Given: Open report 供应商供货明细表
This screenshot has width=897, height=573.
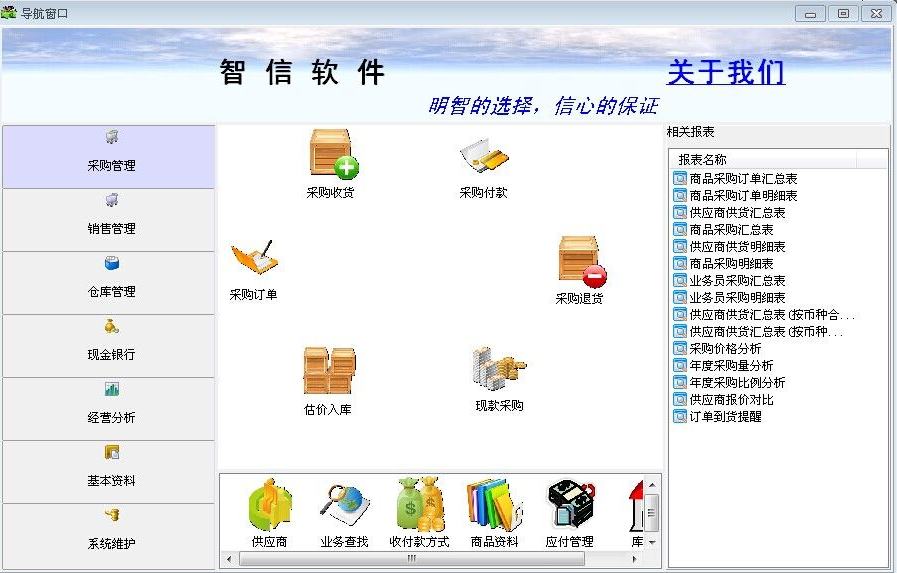Looking at the screenshot, I should coord(737,247).
